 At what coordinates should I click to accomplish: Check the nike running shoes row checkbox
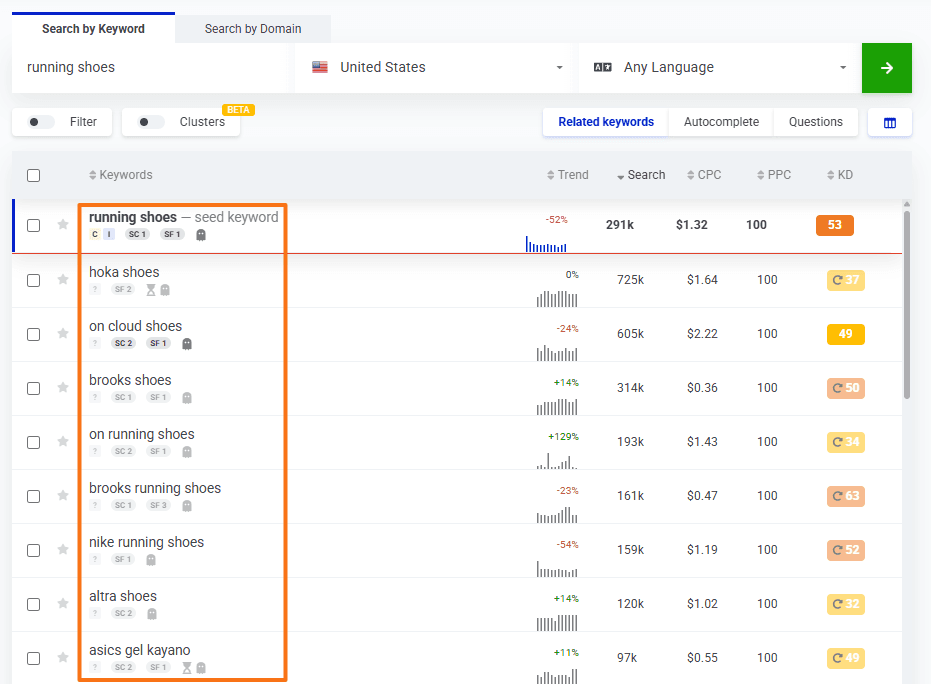coord(34,550)
